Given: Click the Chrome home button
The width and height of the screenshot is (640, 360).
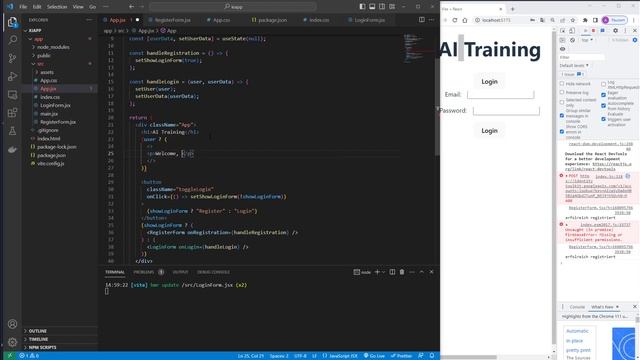Looking at the screenshot, I should click(x=464, y=20).
